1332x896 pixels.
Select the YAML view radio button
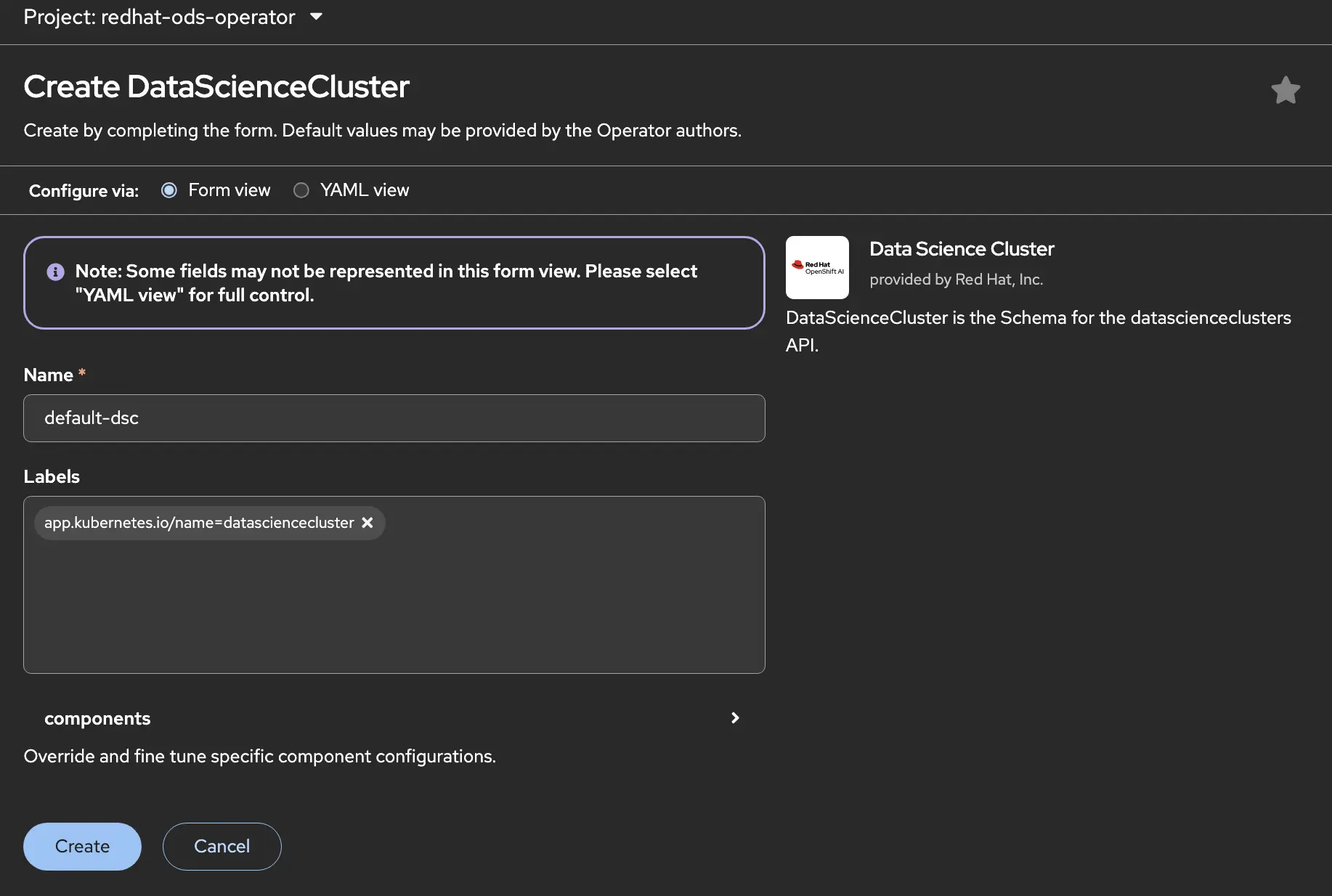(301, 190)
